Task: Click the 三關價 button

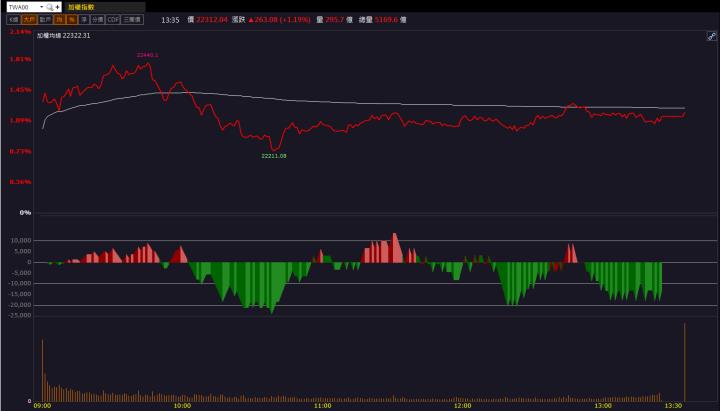Action: point(133,19)
